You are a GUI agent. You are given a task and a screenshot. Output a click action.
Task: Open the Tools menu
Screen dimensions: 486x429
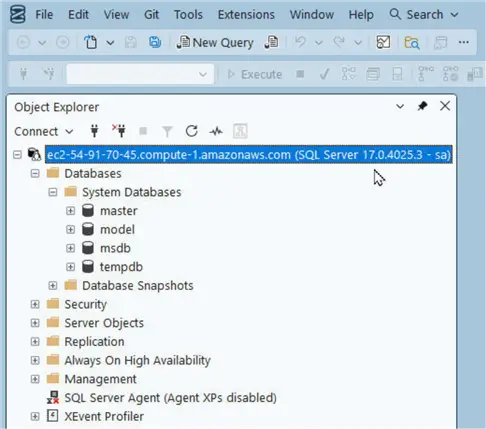(x=188, y=15)
